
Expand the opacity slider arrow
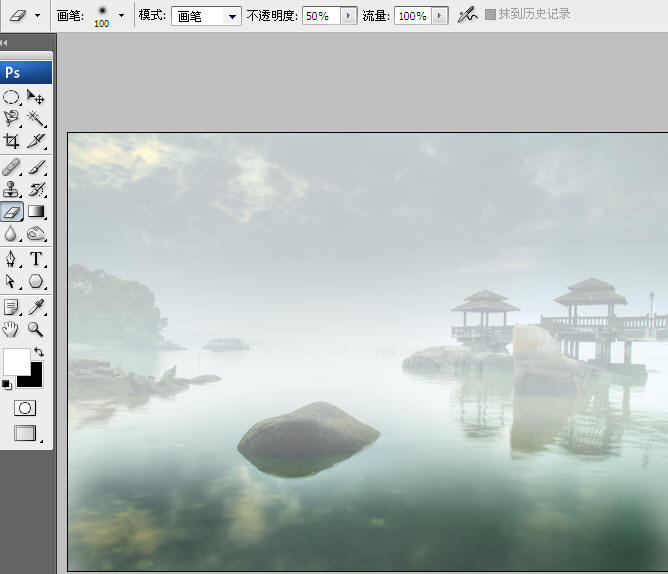coord(347,16)
